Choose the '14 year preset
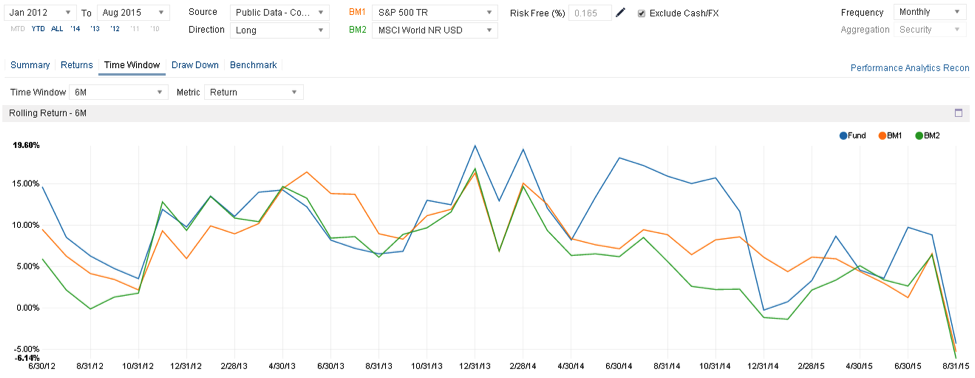The width and height of the screenshot is (975, 378). (x=75, y=29)
